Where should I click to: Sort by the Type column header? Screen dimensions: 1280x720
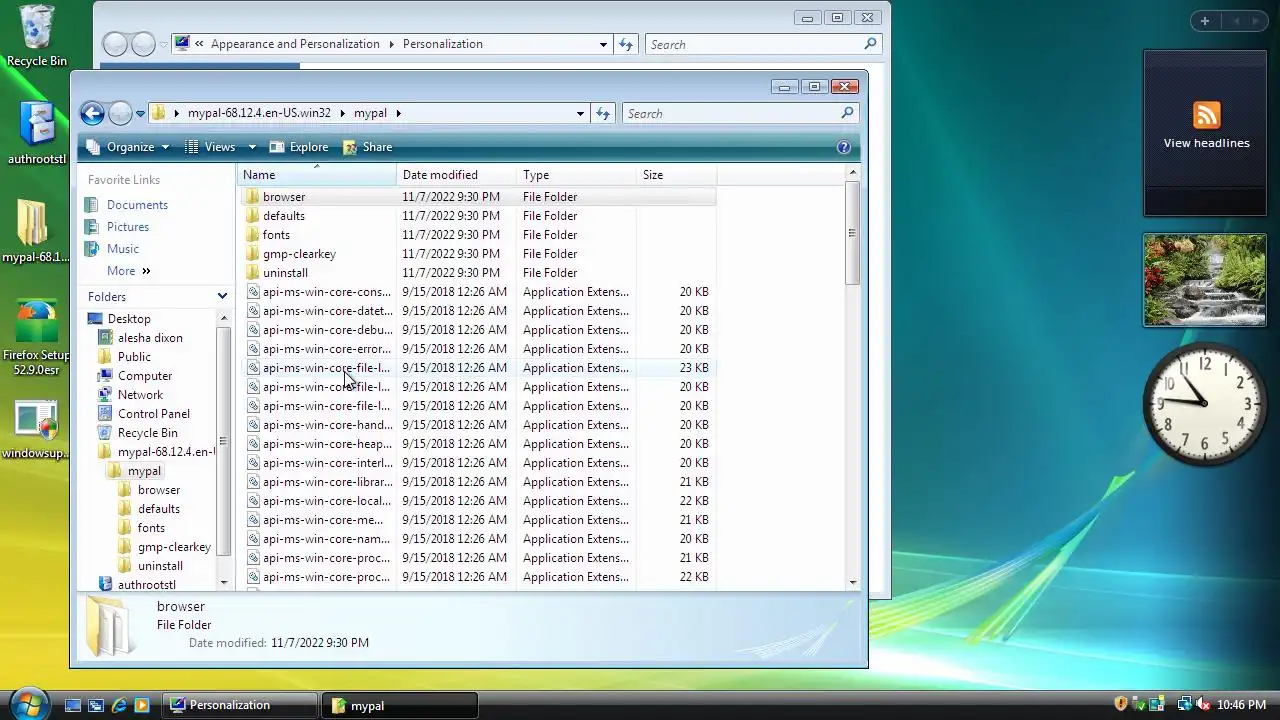coord(577,175)
